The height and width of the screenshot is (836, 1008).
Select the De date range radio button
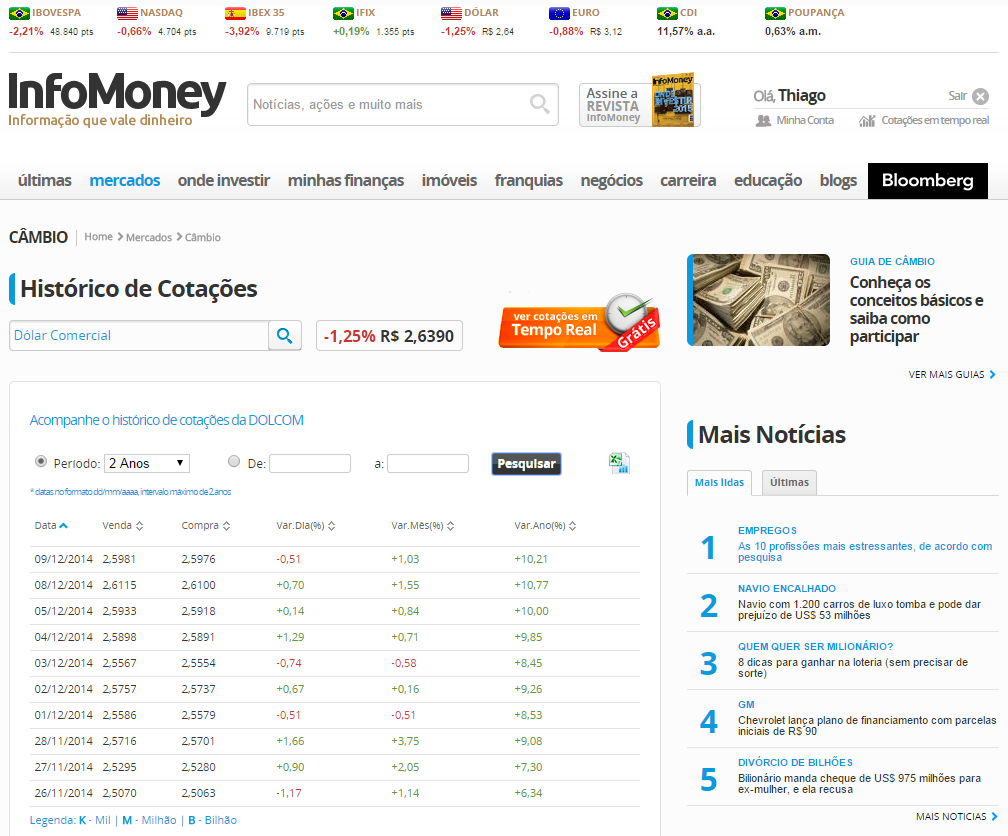[x=234, y=461]
